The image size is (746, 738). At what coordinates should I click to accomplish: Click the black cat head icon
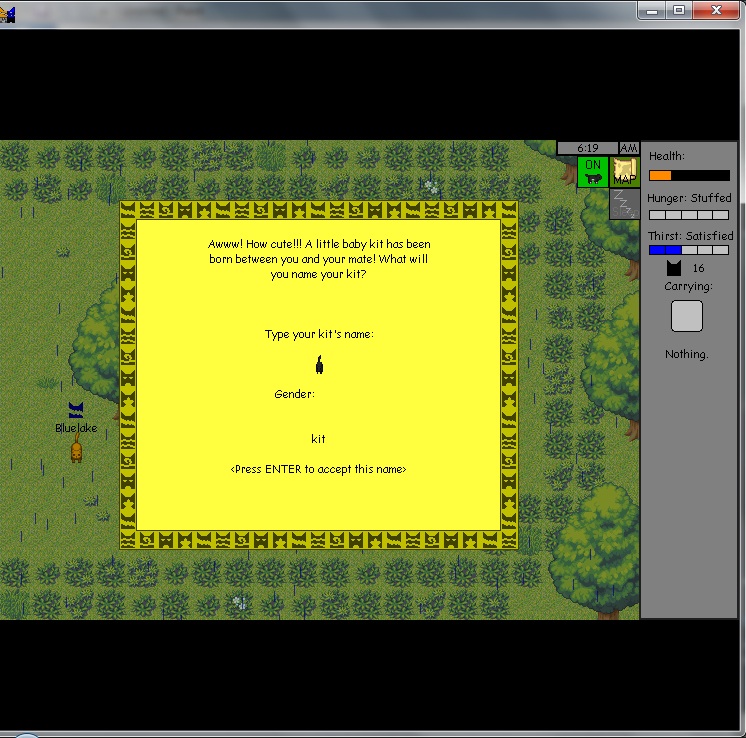click(x=673, y=268)
